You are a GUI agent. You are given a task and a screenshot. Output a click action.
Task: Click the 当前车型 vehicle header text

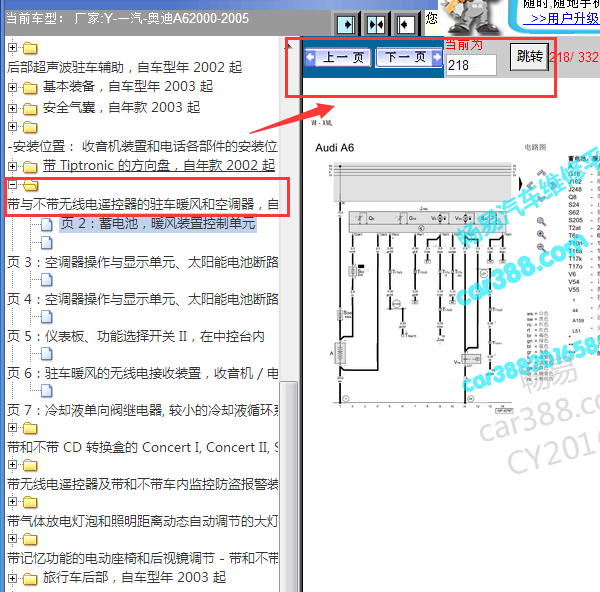pos(127,18)
